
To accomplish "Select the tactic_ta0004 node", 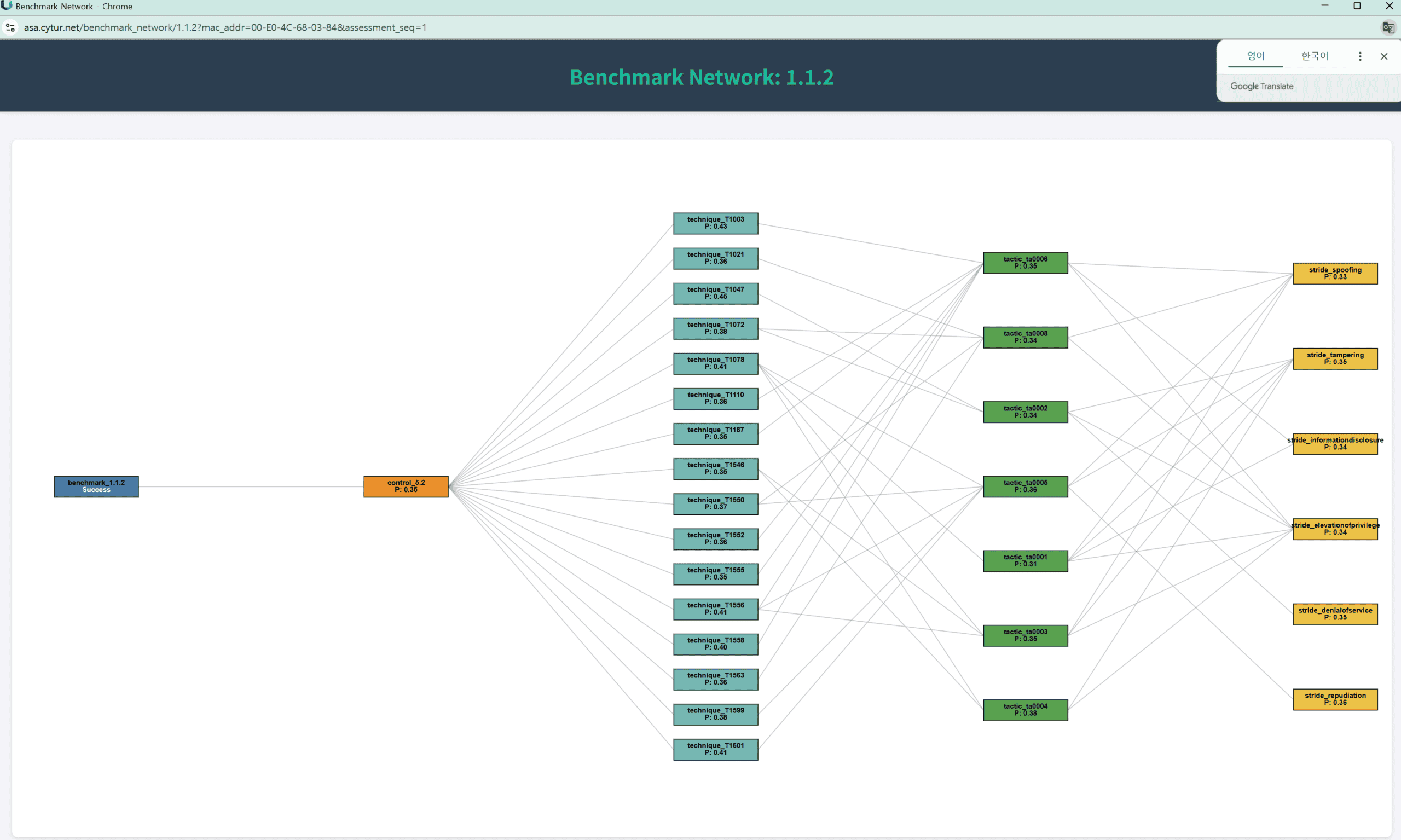I will [1026, 710].
